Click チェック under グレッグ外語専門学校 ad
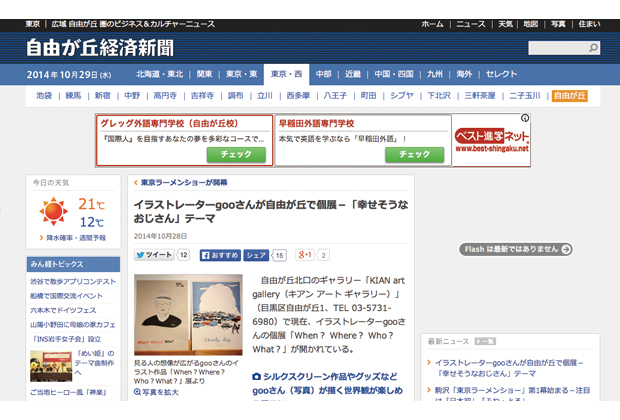The image size is (620, 420). click(236, 154)
